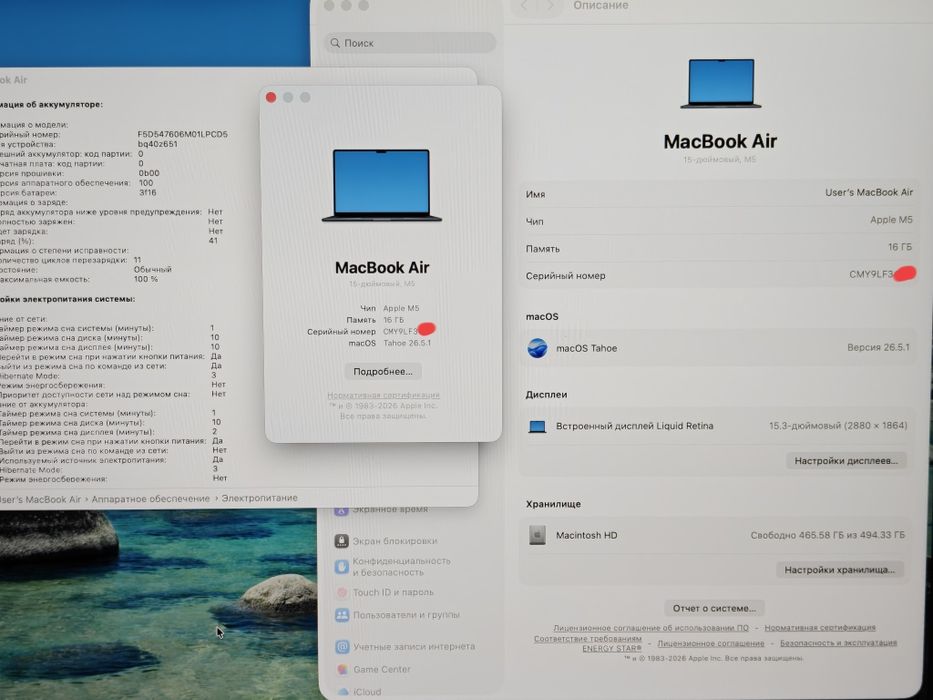Click the Поиск search field in System Settings

click(x=410, y=43)
